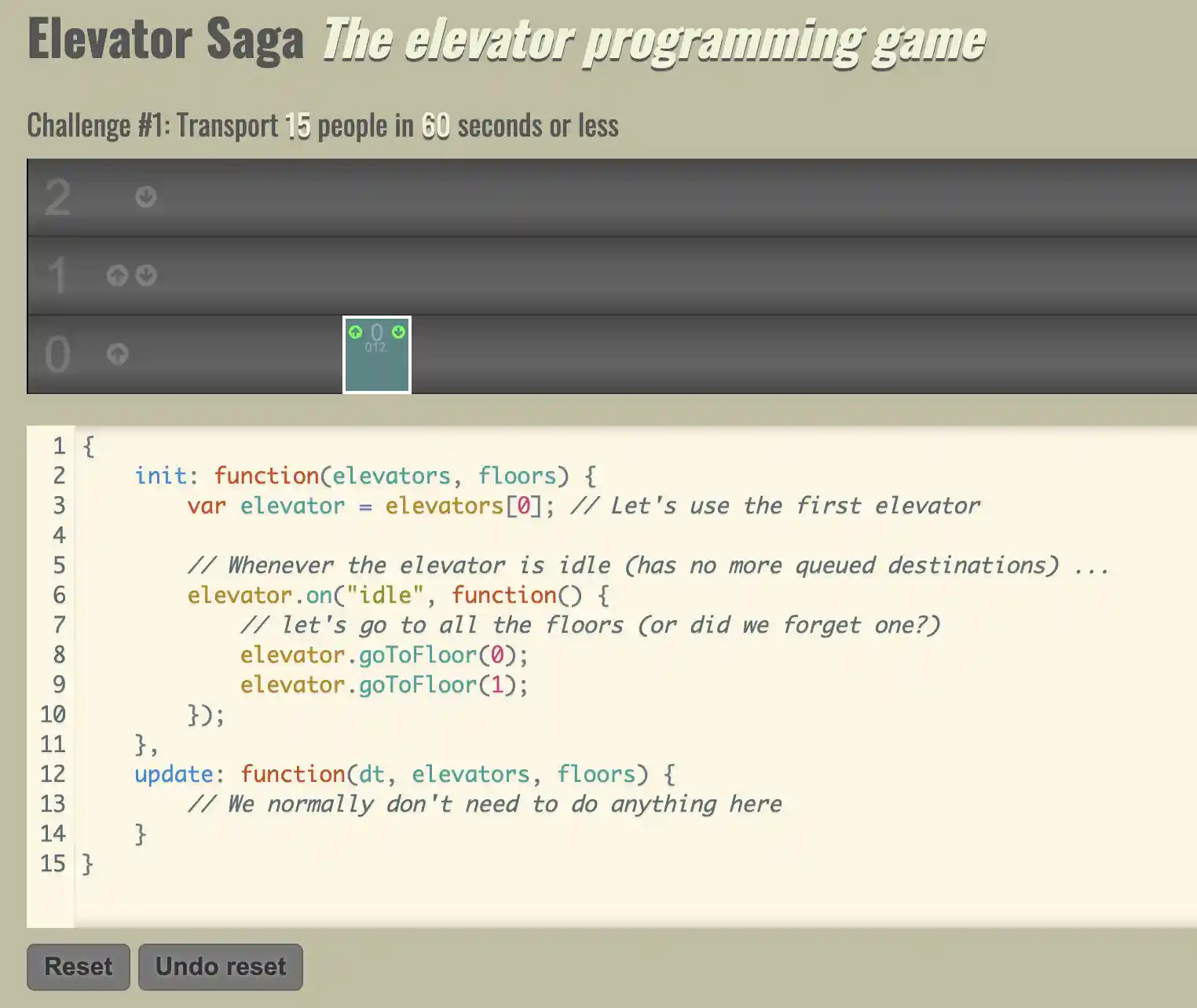Click floor number 1 label
This screenshot has width=1197, height=1008.
click(57, 276)
